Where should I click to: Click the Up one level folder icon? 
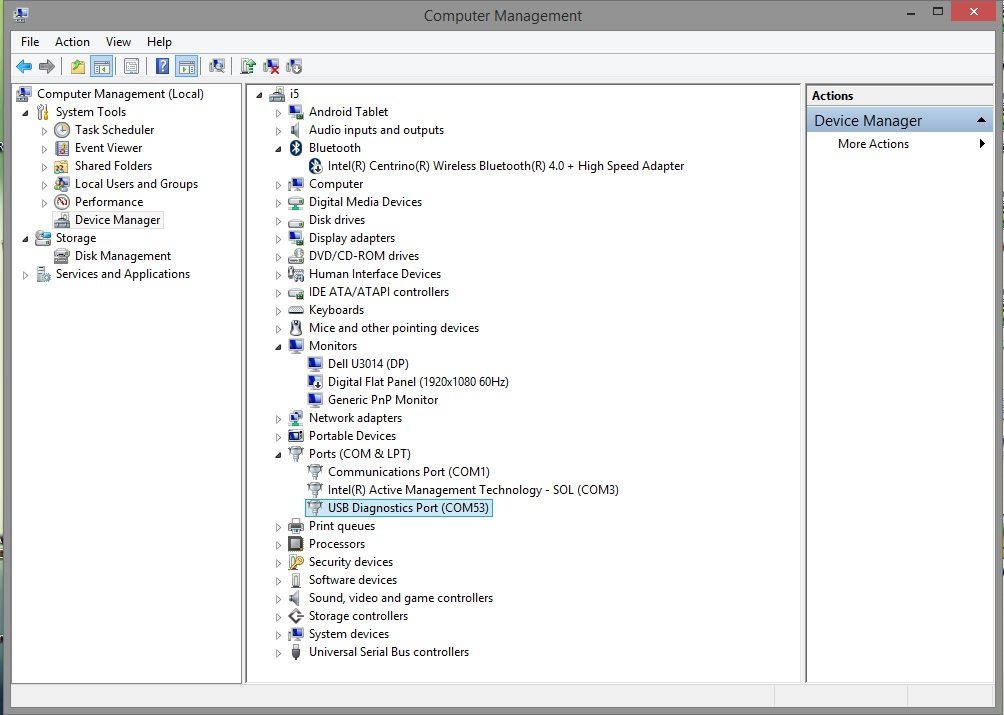click(77, 67)
